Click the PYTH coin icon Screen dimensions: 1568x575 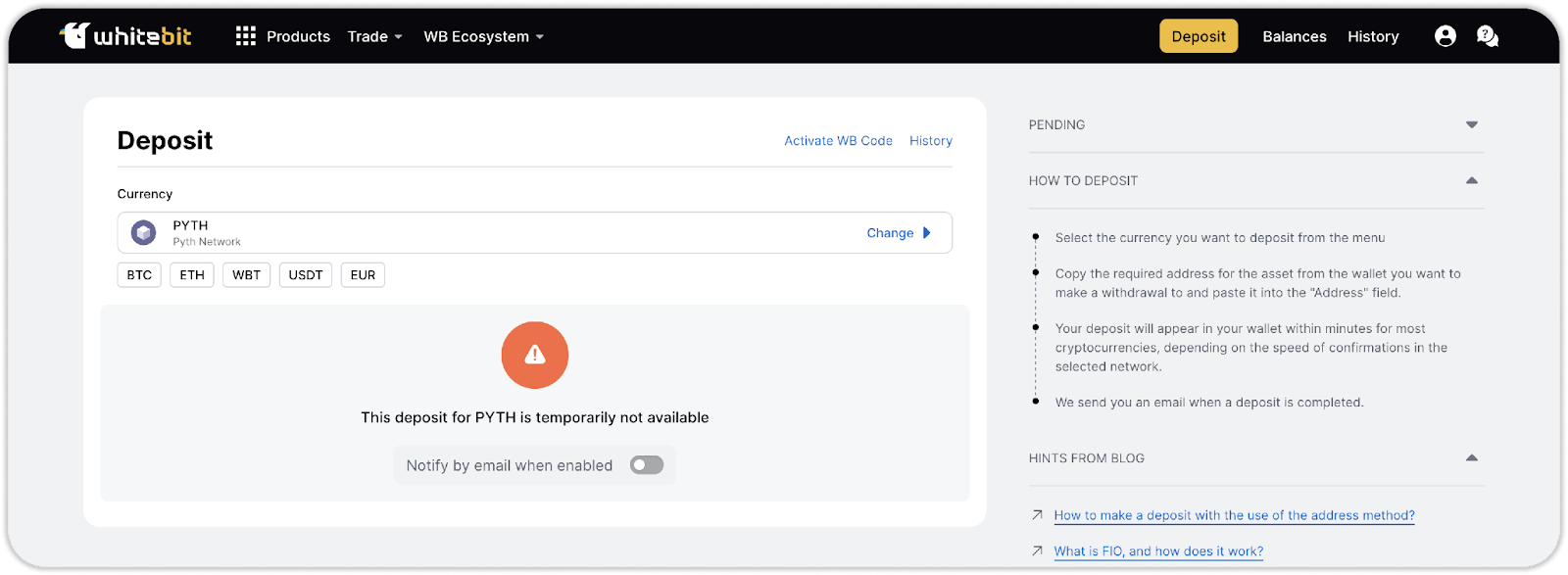coord(144,233)
